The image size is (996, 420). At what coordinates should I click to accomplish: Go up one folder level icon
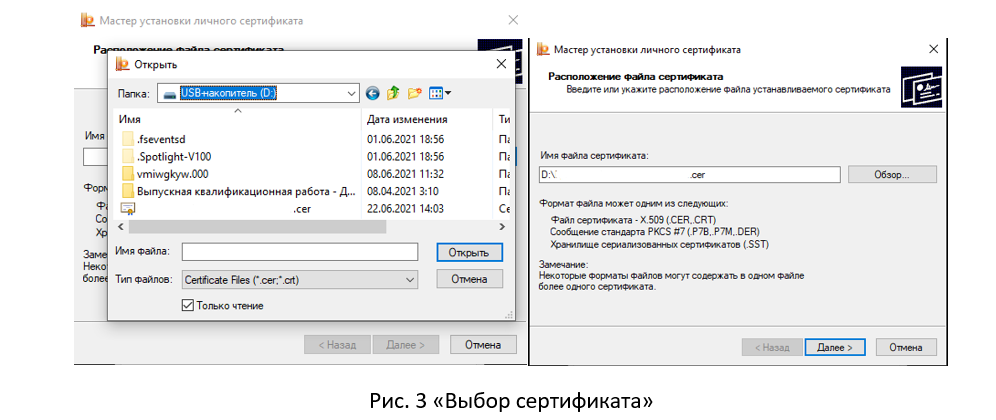pos(394,93)
